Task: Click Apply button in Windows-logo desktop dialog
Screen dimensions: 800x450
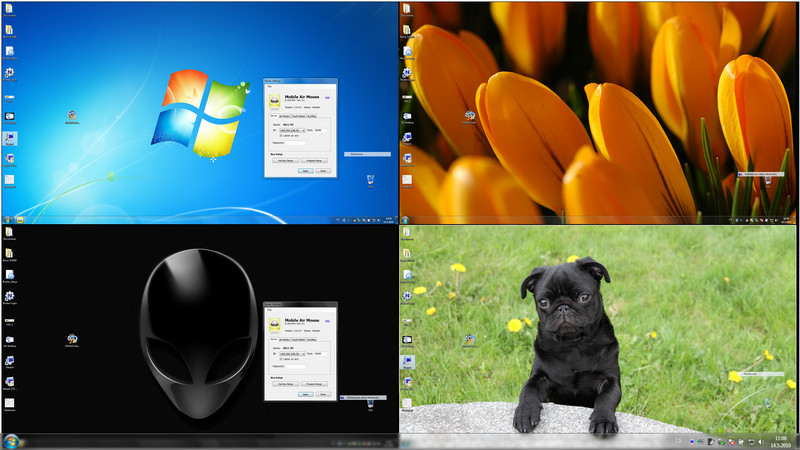Action: pyautogui.click(x=306, y=171)
